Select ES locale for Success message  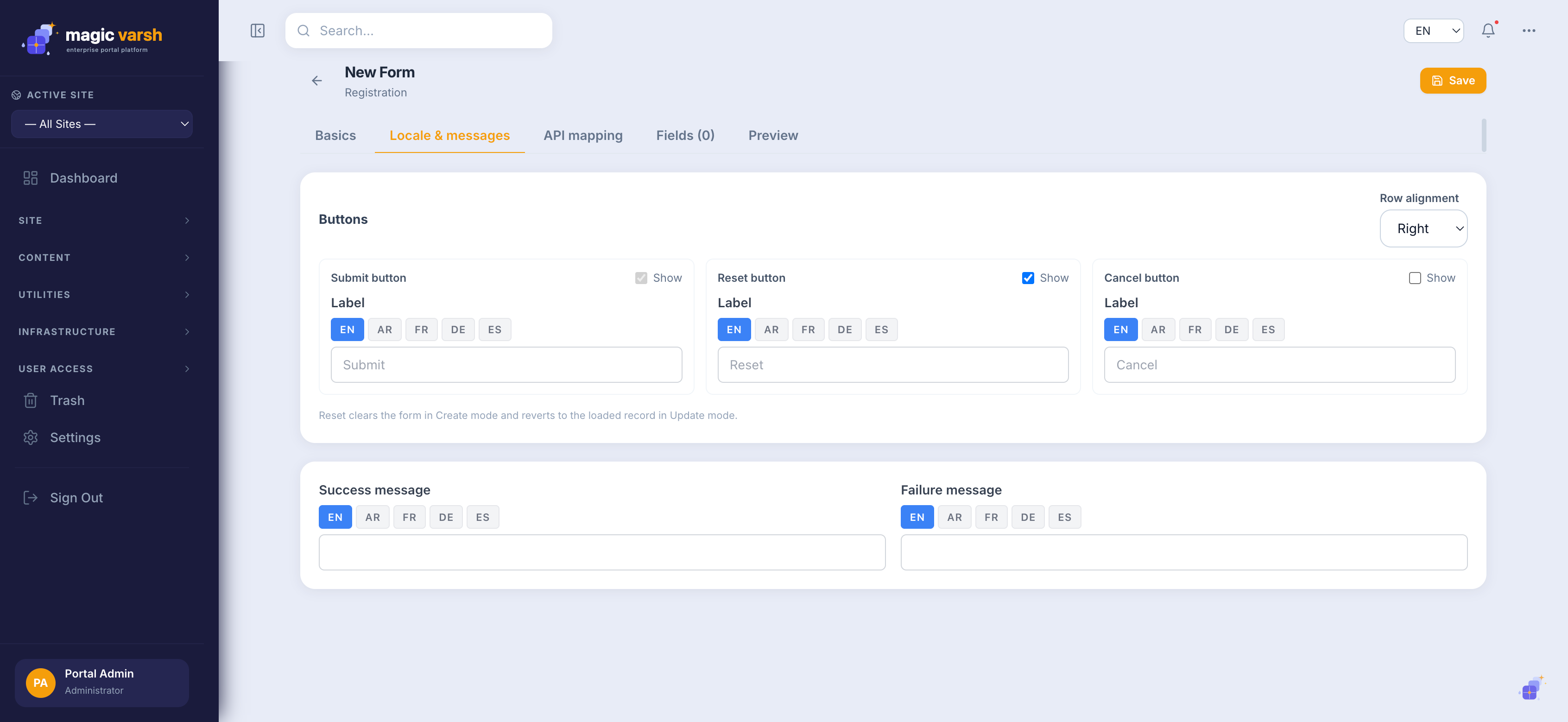pyautogui.click(x=483, y=518)
